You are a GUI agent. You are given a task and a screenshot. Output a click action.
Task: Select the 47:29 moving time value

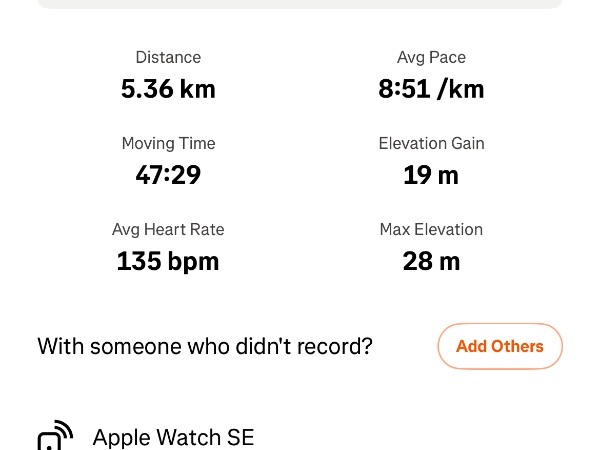coord(168,175)
